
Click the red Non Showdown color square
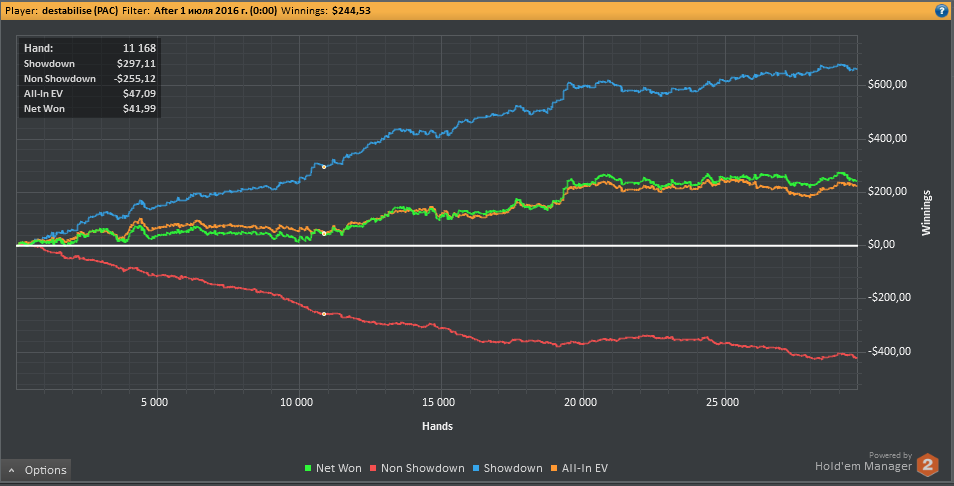[375, 469]
